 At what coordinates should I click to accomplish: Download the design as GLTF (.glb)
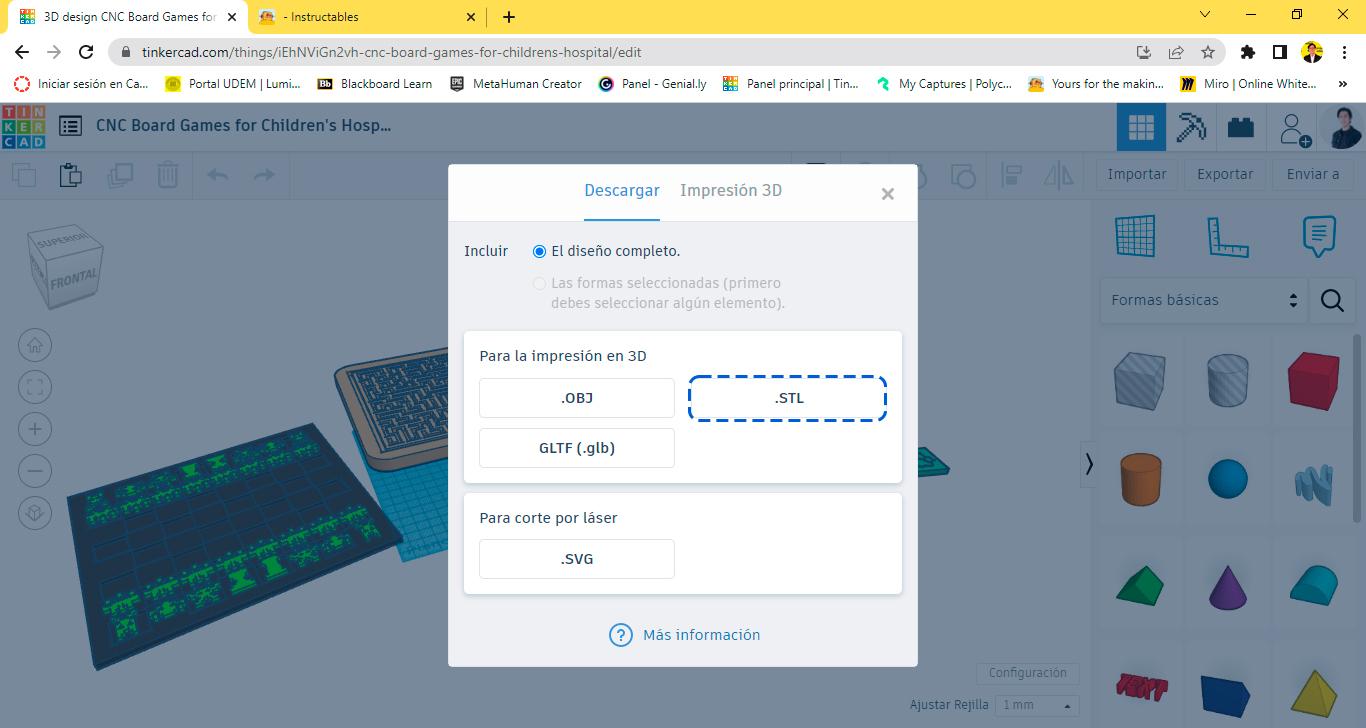point(577,448)
